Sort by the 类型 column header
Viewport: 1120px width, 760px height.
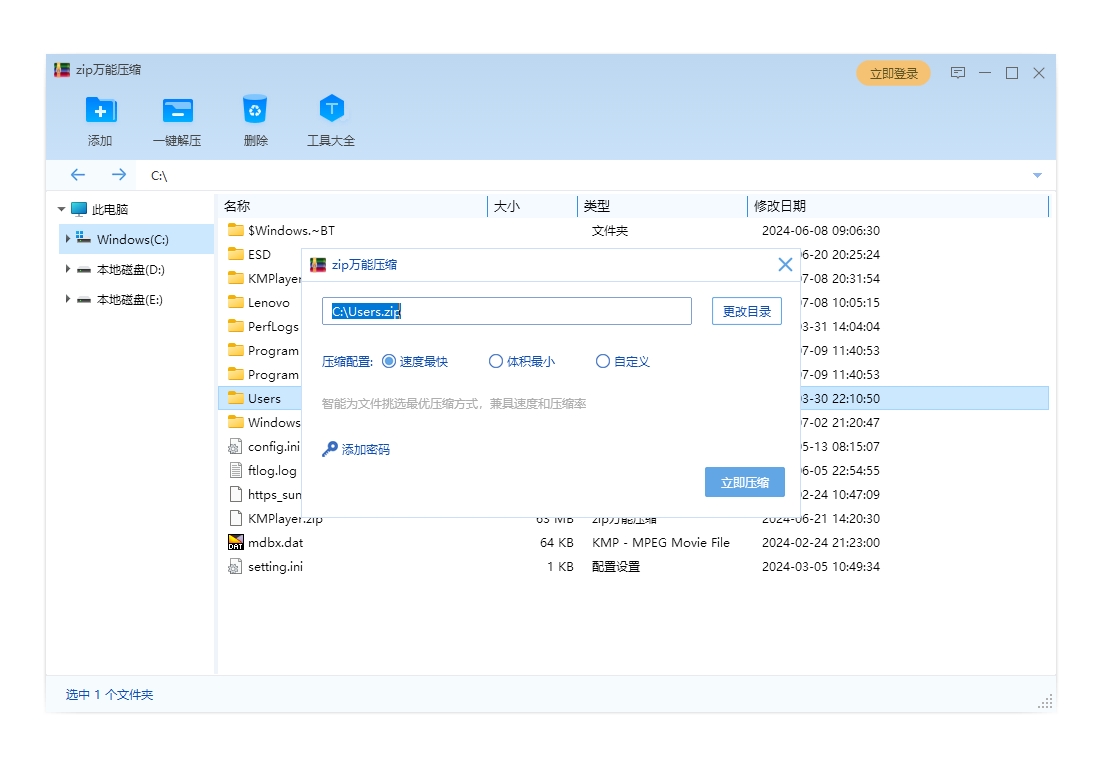662,206
